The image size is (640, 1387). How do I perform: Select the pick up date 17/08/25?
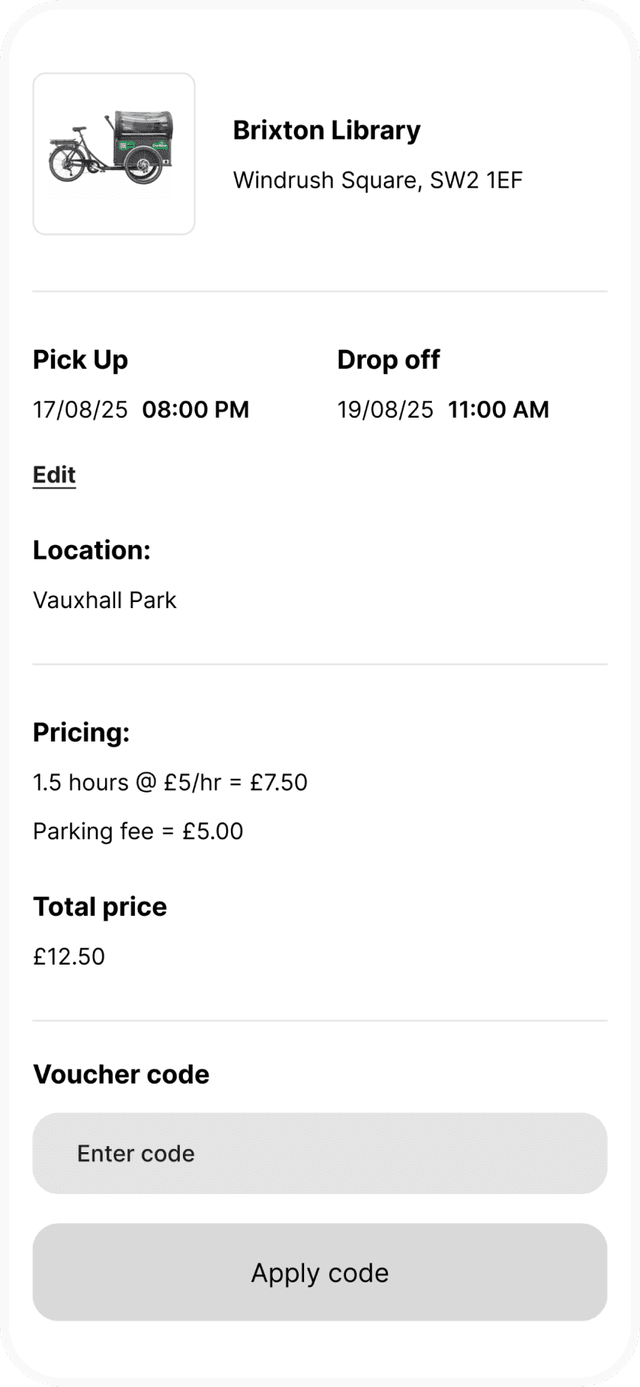(x=80, y=409)
